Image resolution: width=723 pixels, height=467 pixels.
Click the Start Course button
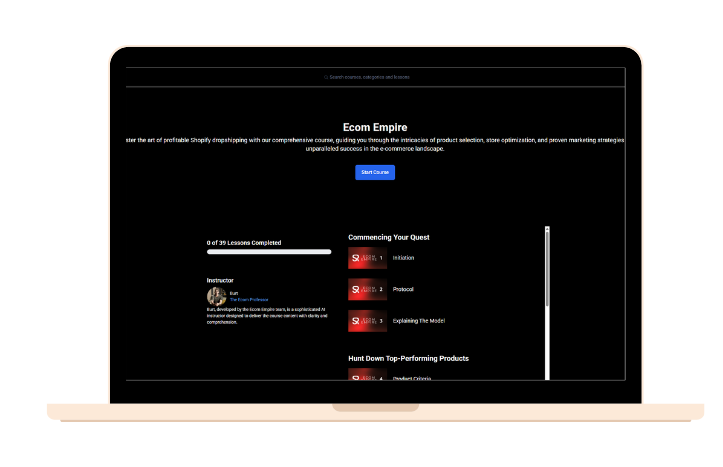pos(375,172)
